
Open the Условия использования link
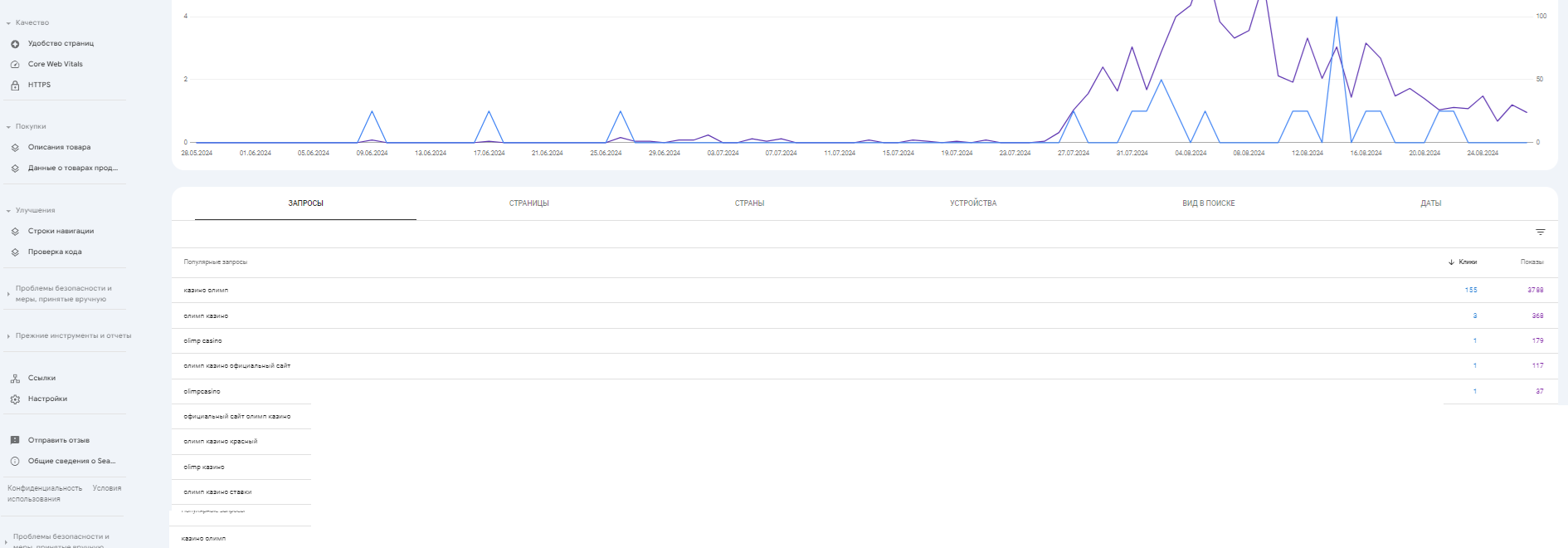65,494
